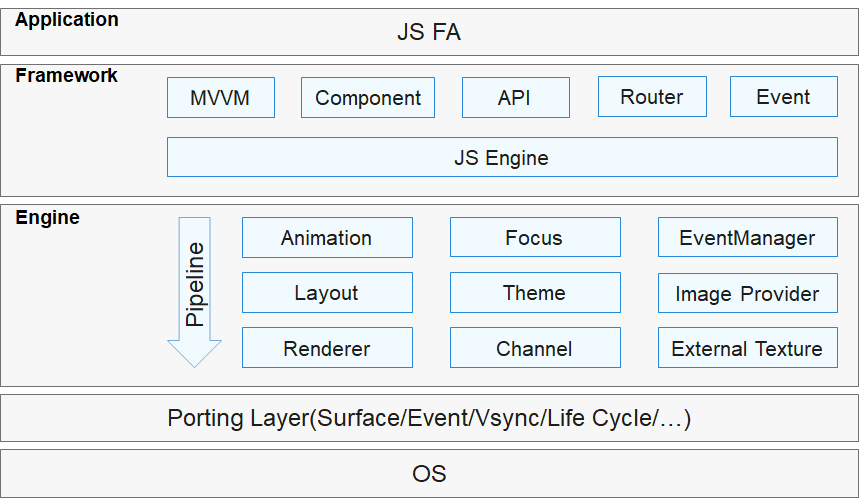Click the Layout box
The height and width of the screenshot is (502, 859).
[327, 293]
